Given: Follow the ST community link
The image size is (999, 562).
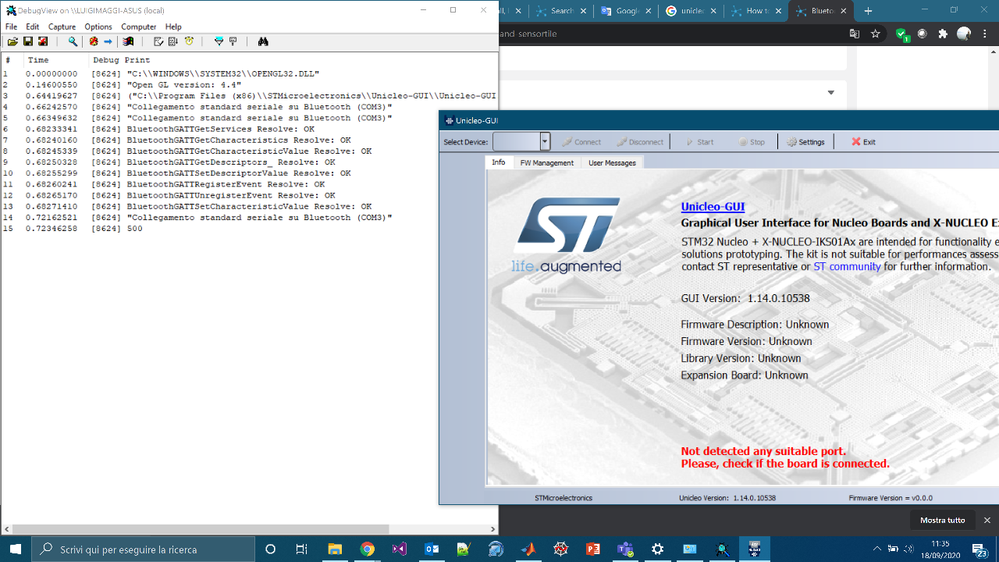Looking at the screenshot, I should 847,266.
